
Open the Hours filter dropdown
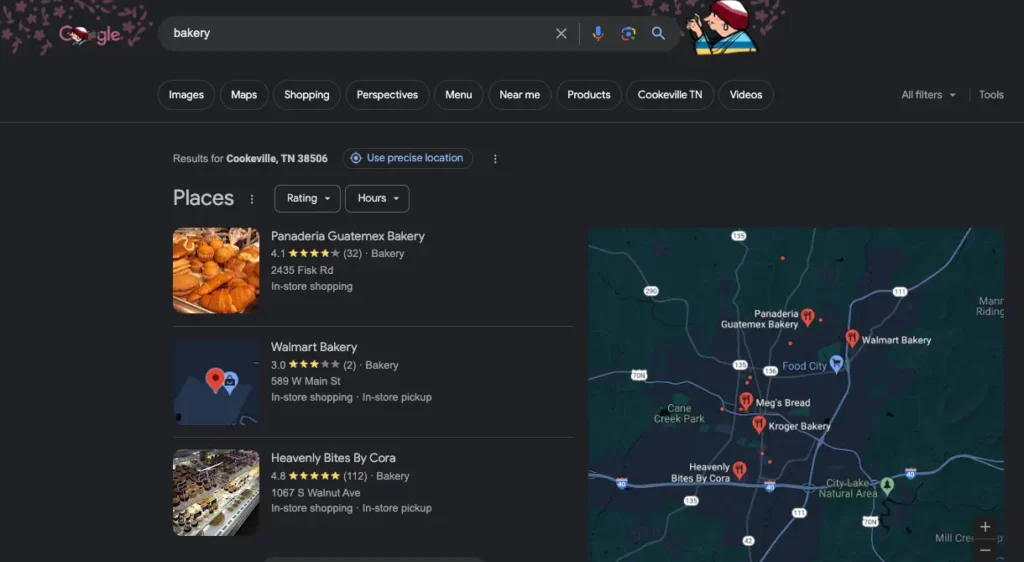coord(377,198)
